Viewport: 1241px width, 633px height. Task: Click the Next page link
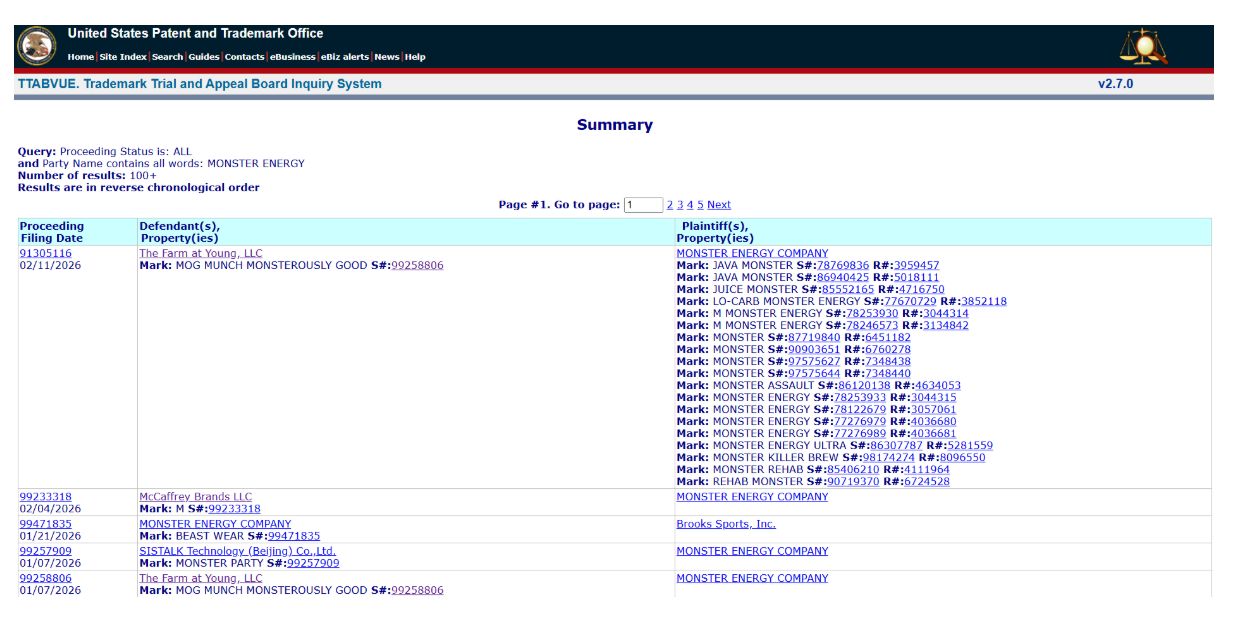pyautogui.click(x=719, y=205)
